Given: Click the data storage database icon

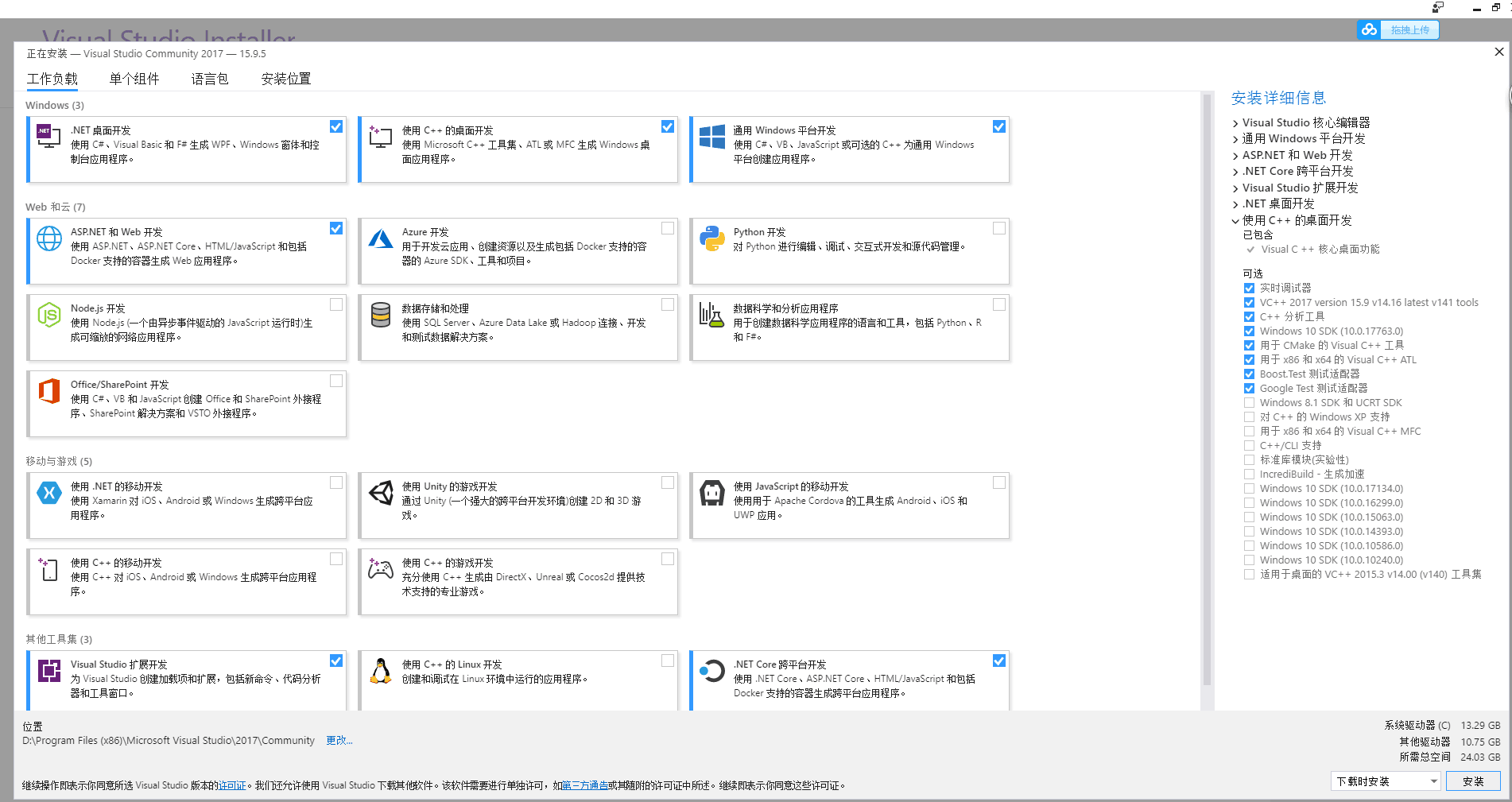Looking at the screenshot, I should click(381, 315).
